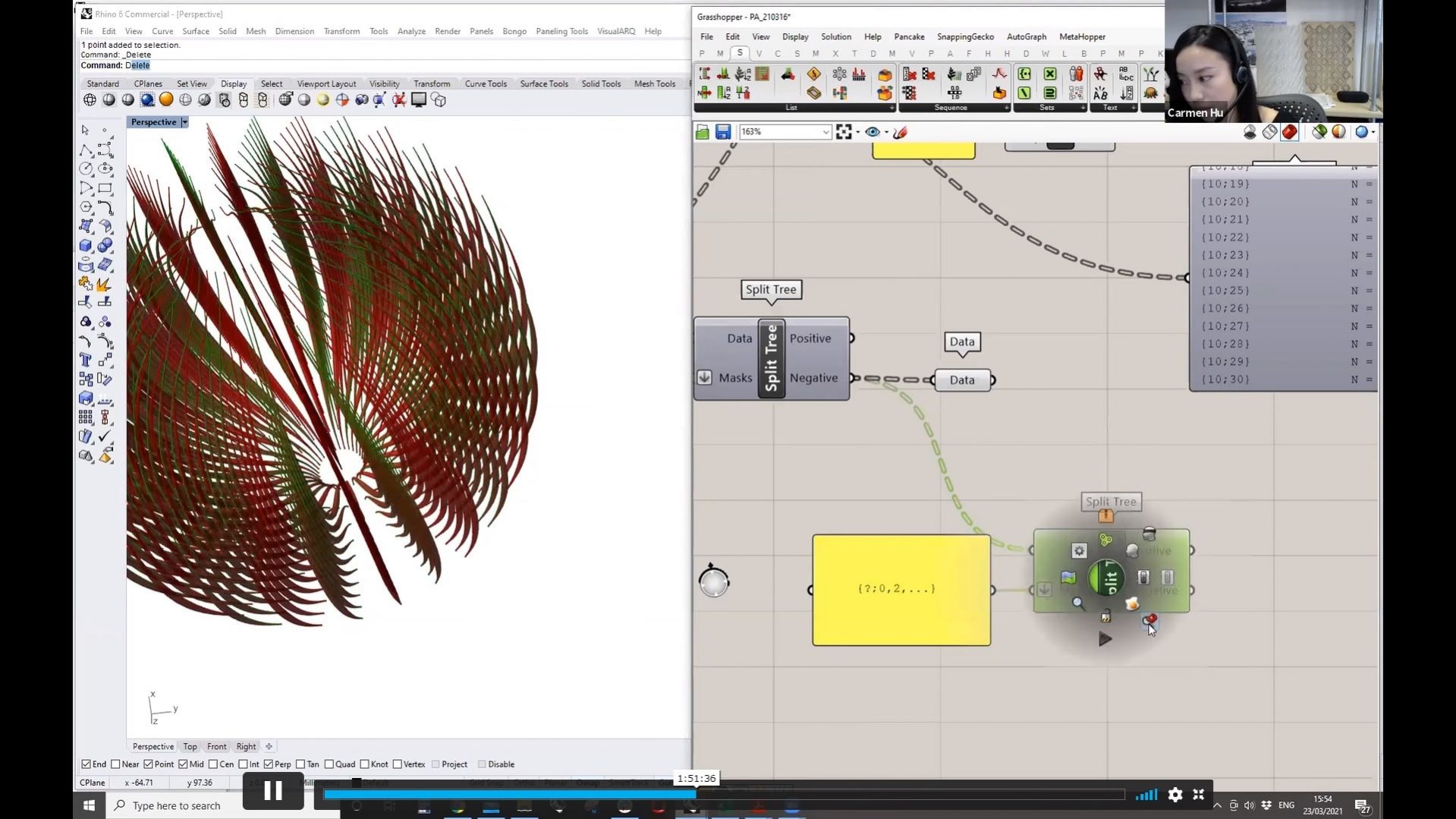1456x819 pixels.
Task: Select Rhino's Wireframe globe icon
Action: 90,99
